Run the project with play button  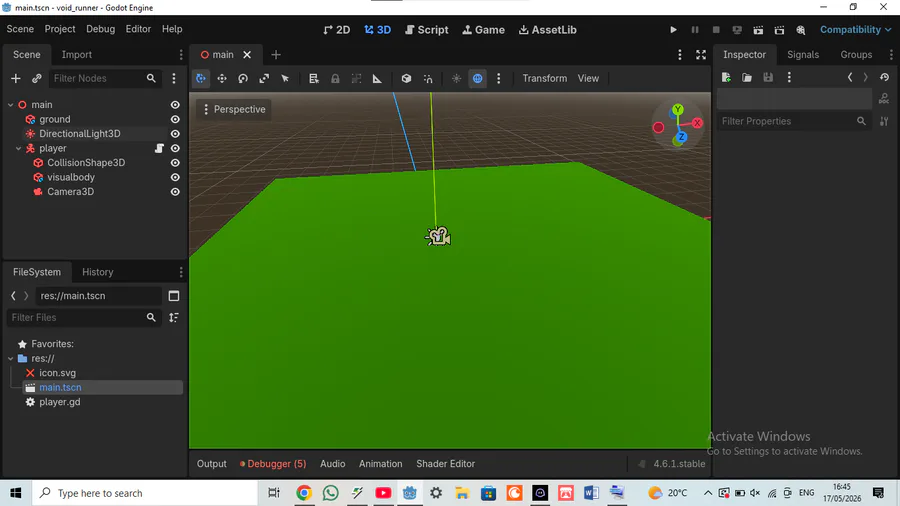coord(673,30)
